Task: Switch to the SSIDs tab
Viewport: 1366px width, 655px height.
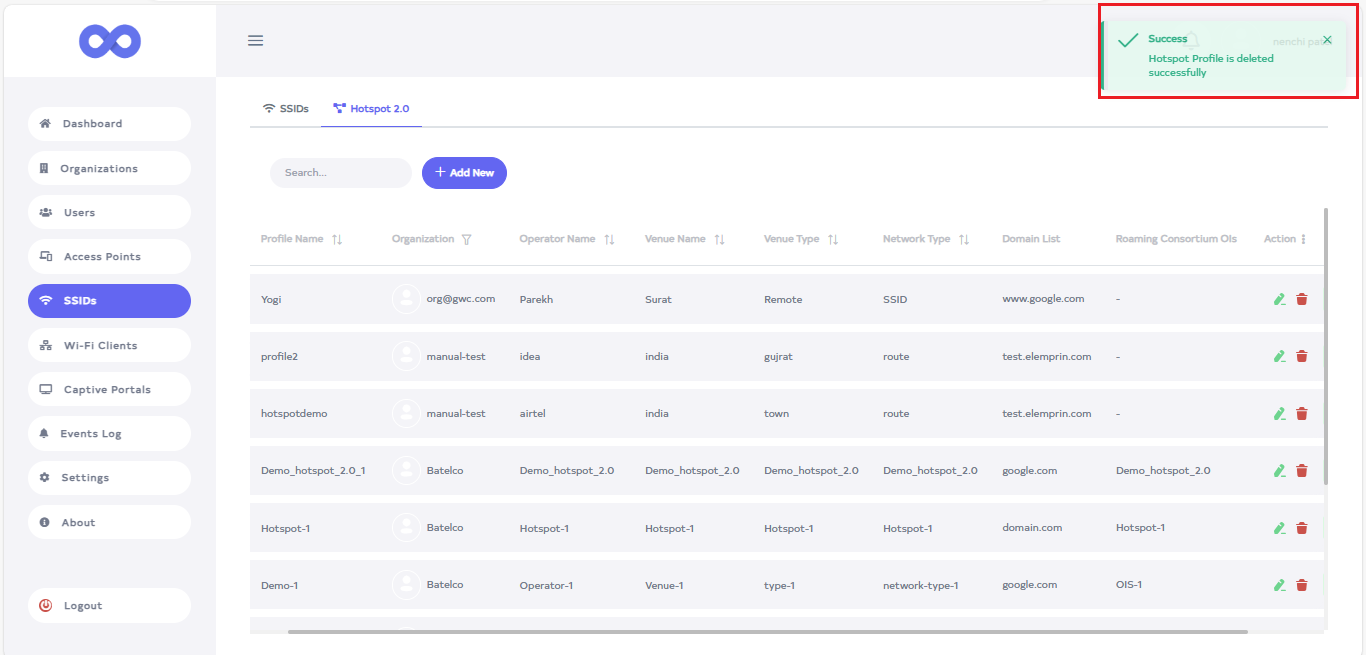Action: tap(285, 108)
